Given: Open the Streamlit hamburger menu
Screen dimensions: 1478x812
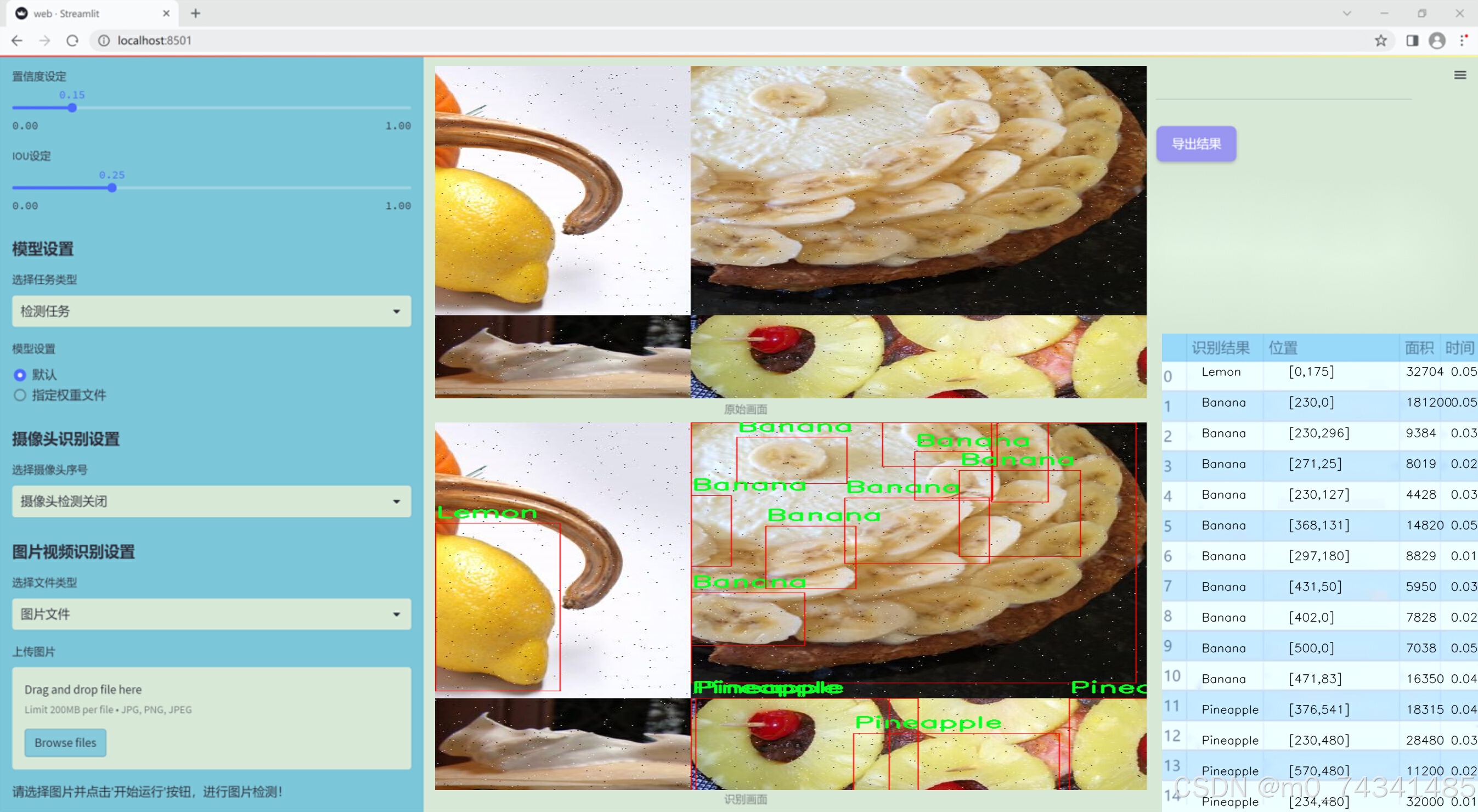Looking at the screenshot, I should (x=1460, y=75).
